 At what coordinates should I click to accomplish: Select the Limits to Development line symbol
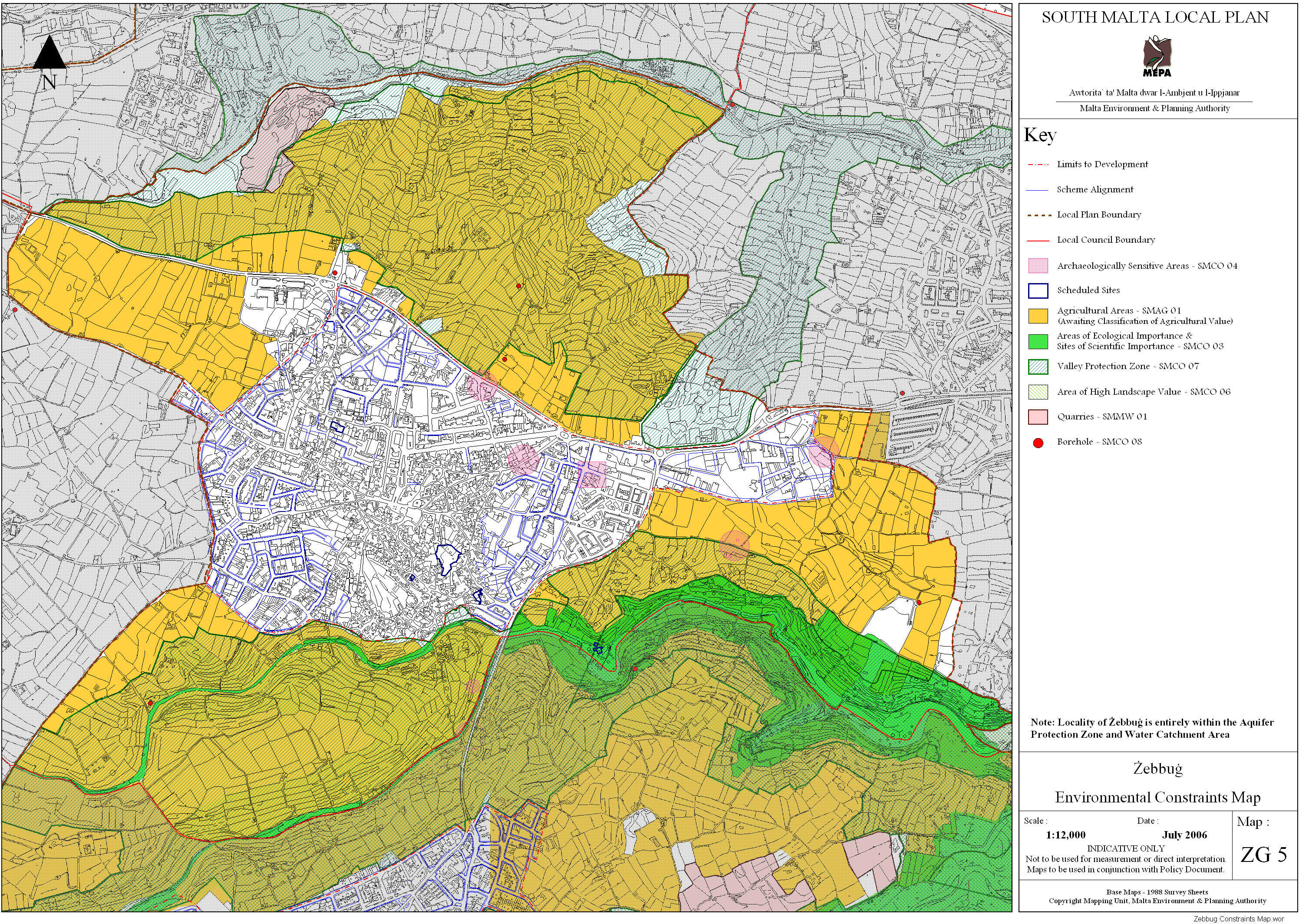click(1038, 165)
